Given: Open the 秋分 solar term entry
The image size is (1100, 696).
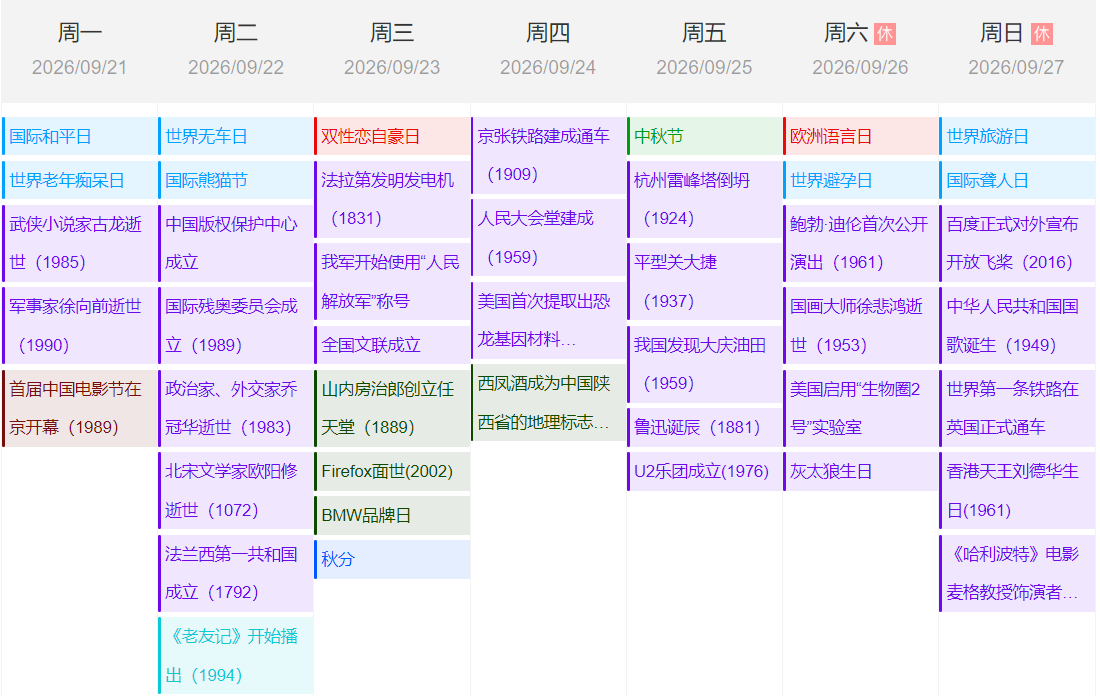Looking at the screenshot, I should click(338, 559).
